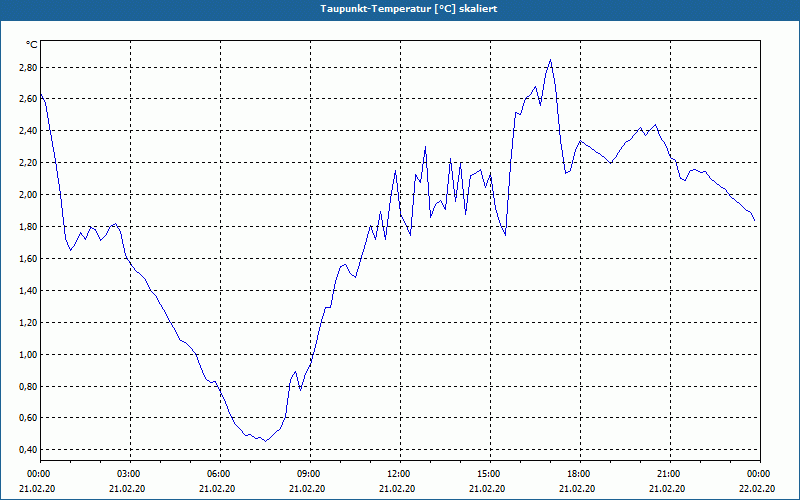The height and width of the screenshot is (500, 800).
Task: Select the '06:00' time label
Action: (x=220, y=474)
